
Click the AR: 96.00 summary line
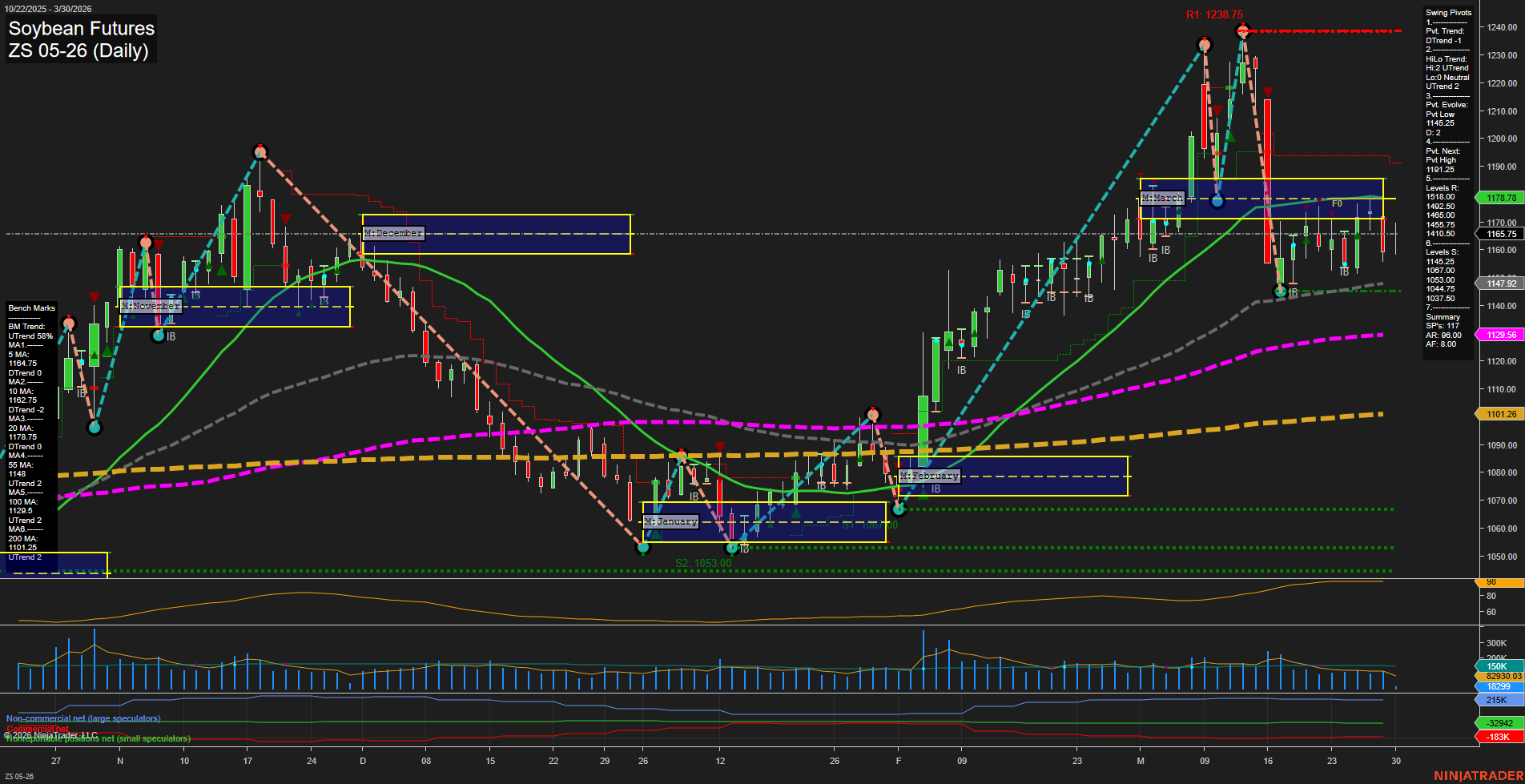point(1443,336)
